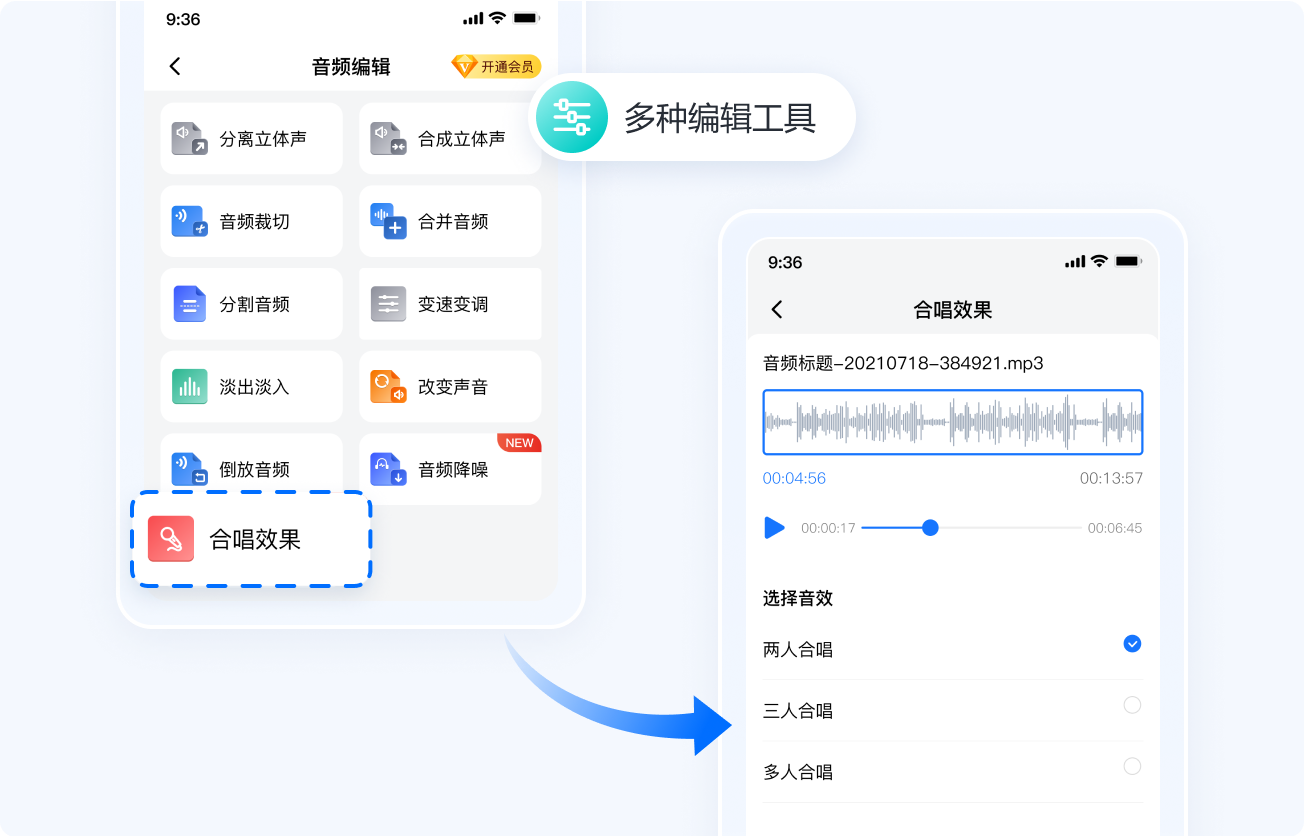This screenshot has height=836, width=1304.
Task: Click the playback progress slider knob
Action: (x=930, y=527)
